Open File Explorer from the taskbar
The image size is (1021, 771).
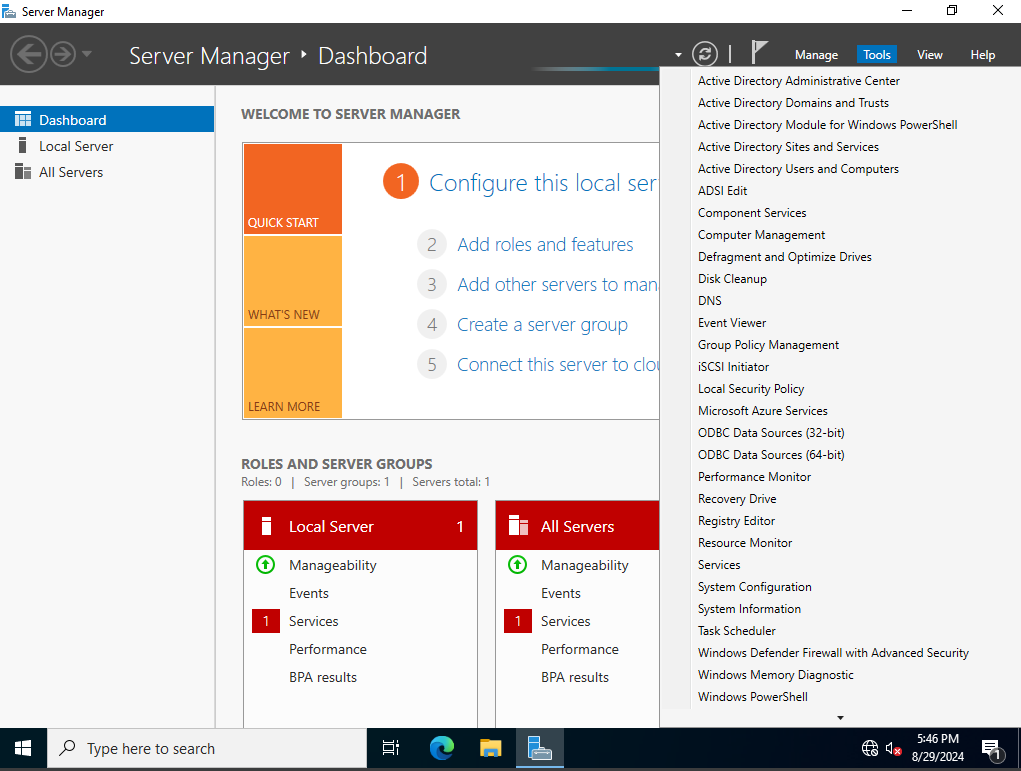490,749
